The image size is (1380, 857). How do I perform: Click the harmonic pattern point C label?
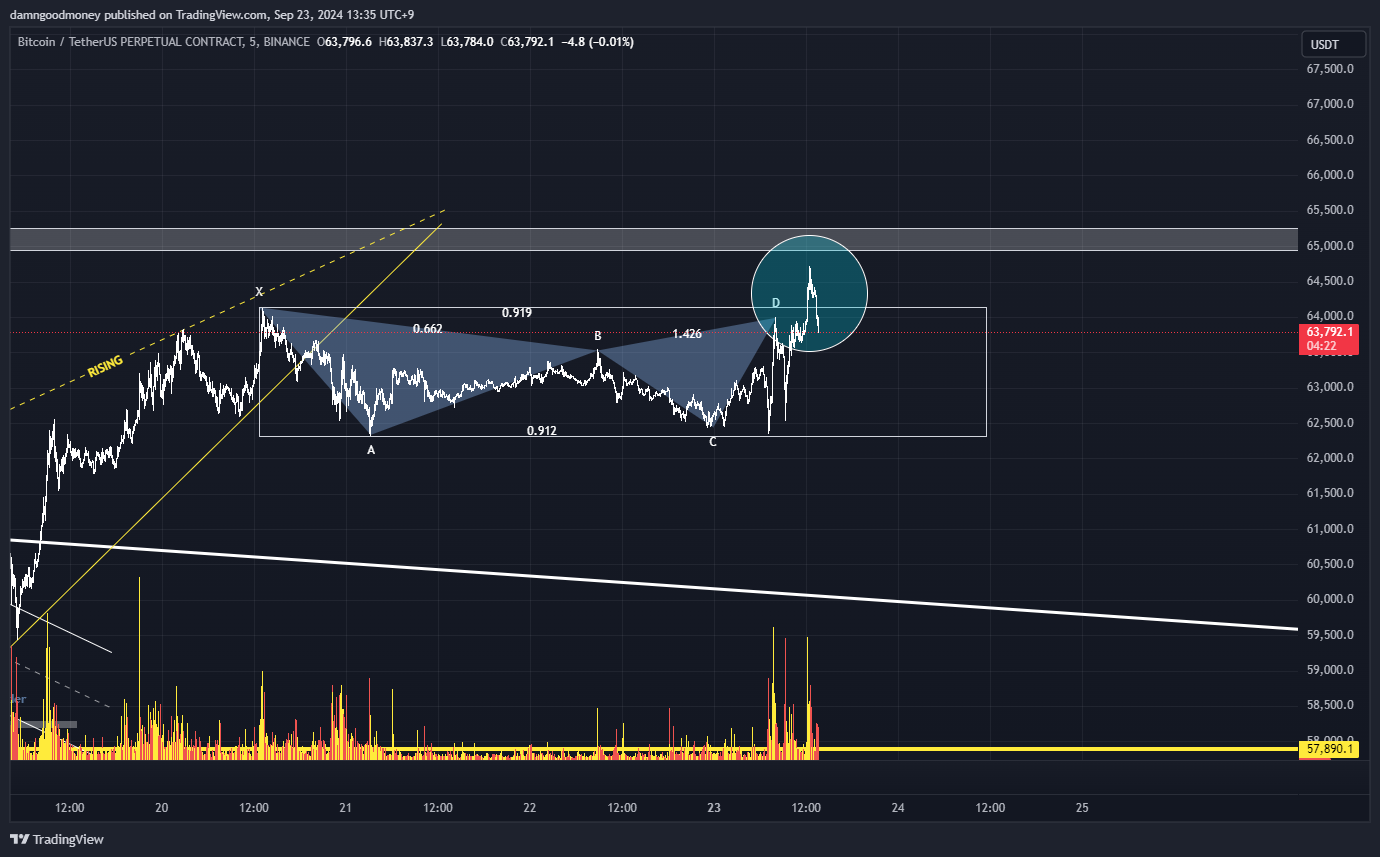713,441
